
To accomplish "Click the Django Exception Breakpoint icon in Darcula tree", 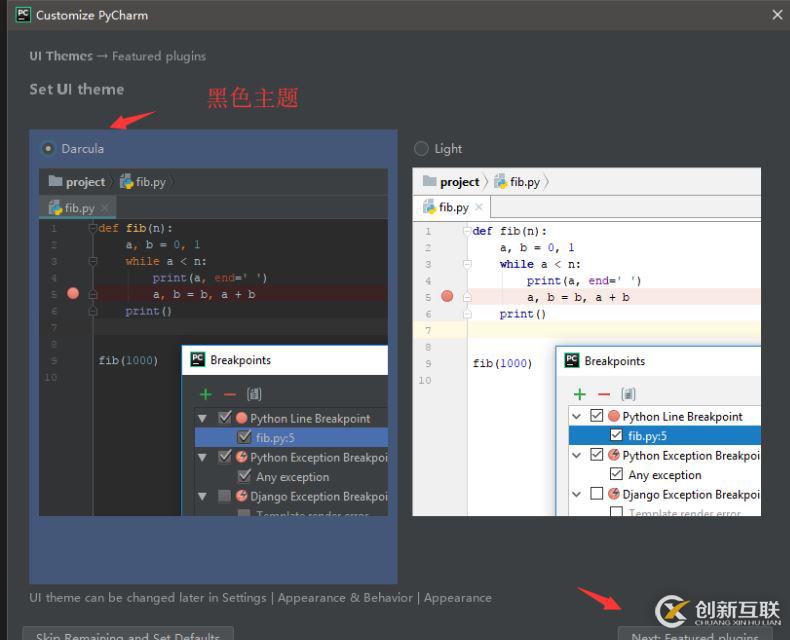I will click(x=242, y=496).
